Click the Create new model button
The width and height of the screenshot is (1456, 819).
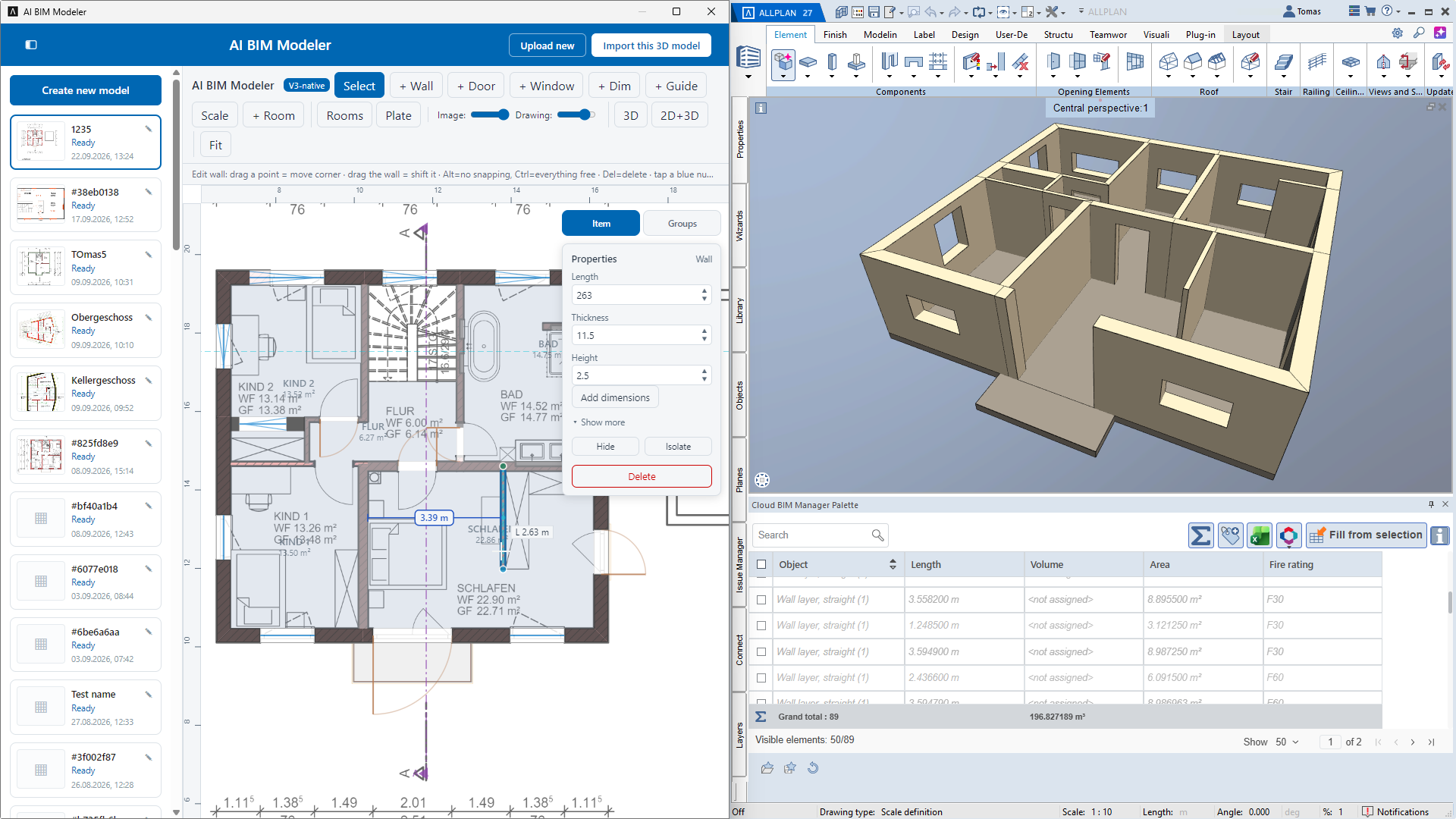(86, 90)
